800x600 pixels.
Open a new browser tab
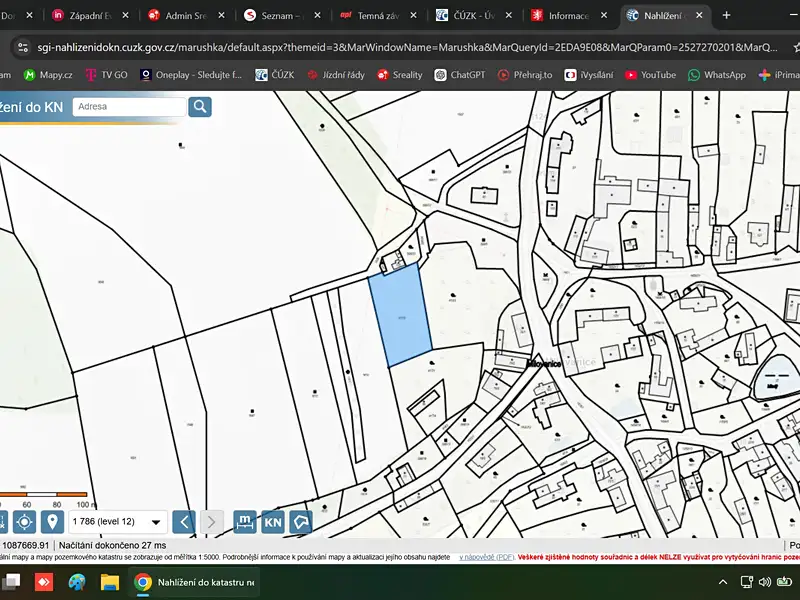(727, 15)
